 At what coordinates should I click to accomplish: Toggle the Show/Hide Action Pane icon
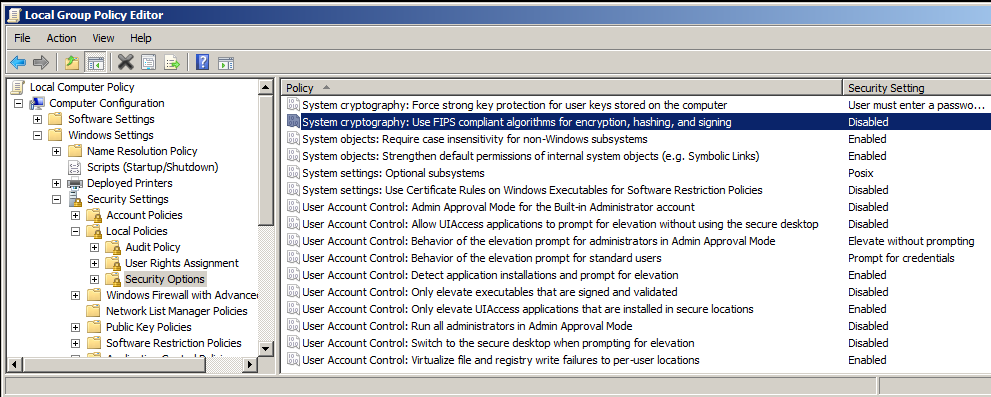(226, 62)
